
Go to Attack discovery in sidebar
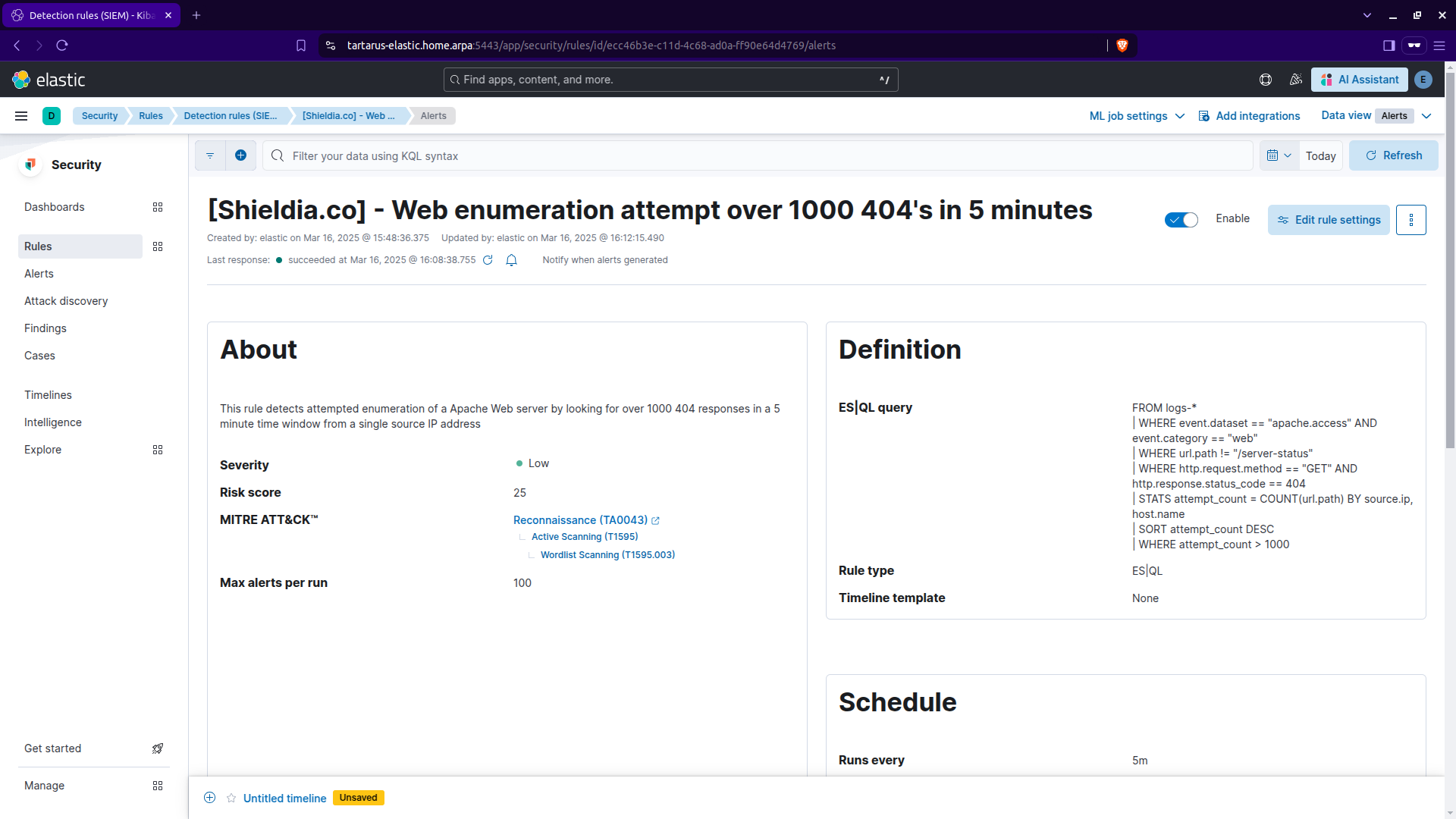point(66,301)
